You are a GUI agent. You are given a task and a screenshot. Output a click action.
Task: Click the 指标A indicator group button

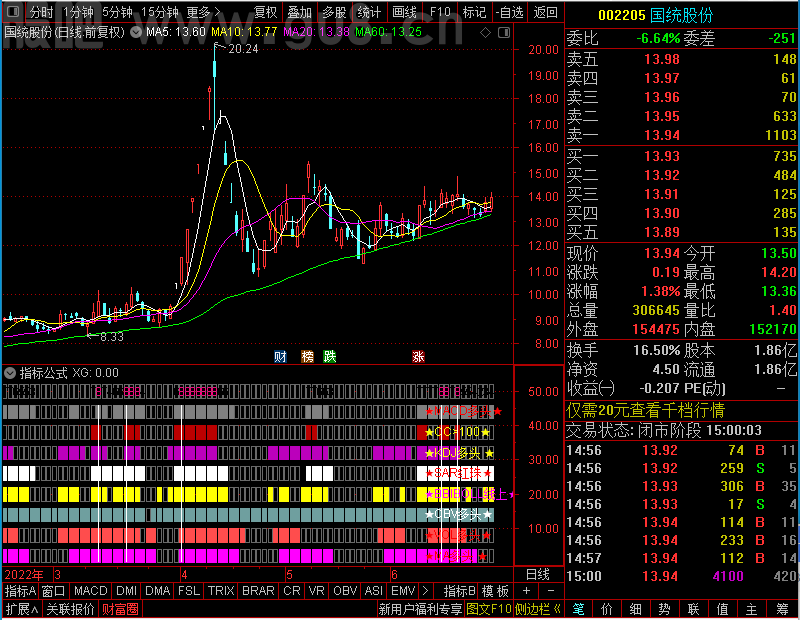(20, 591)
